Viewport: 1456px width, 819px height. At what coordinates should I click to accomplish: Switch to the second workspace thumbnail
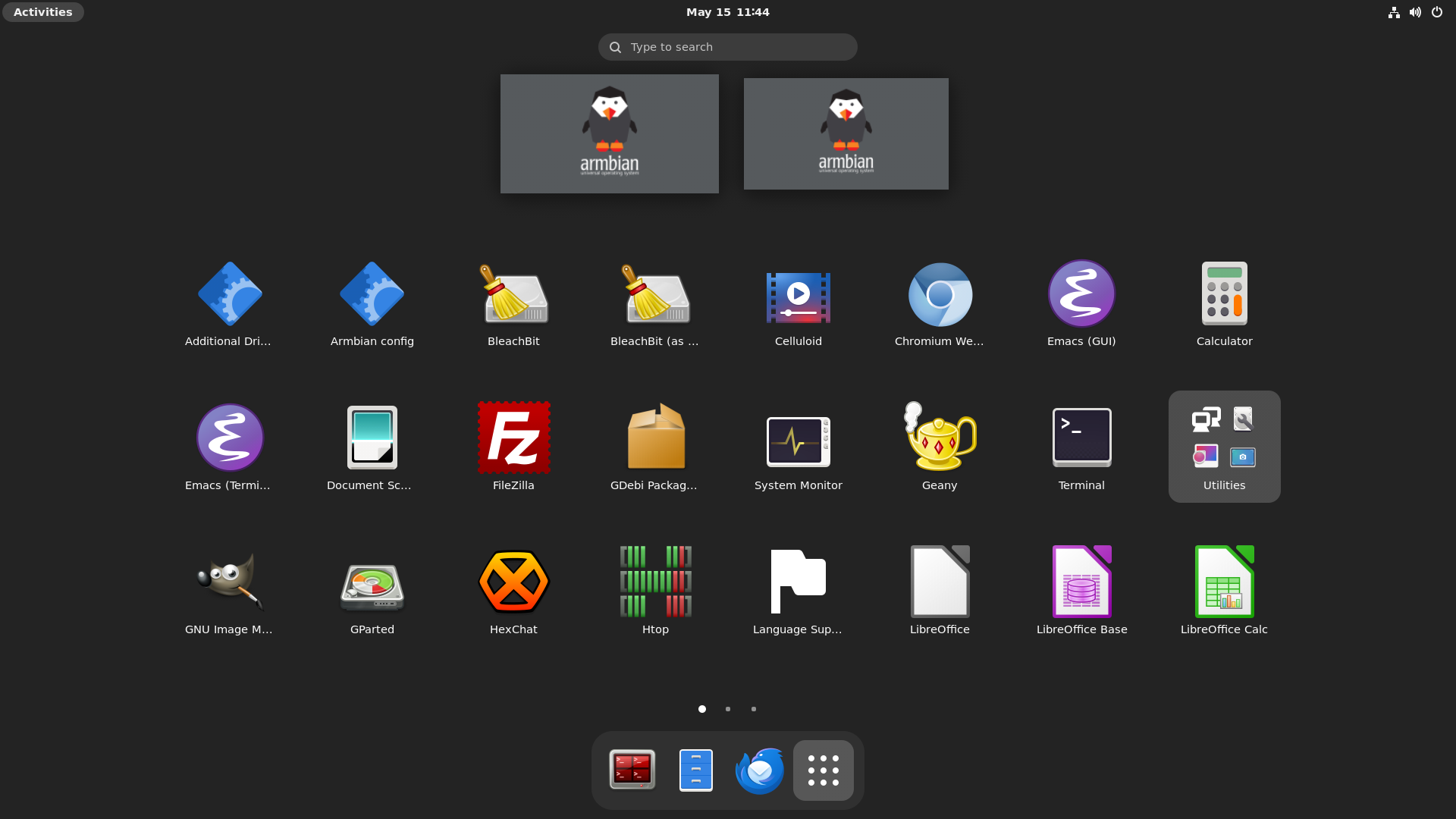pos(846,133)
